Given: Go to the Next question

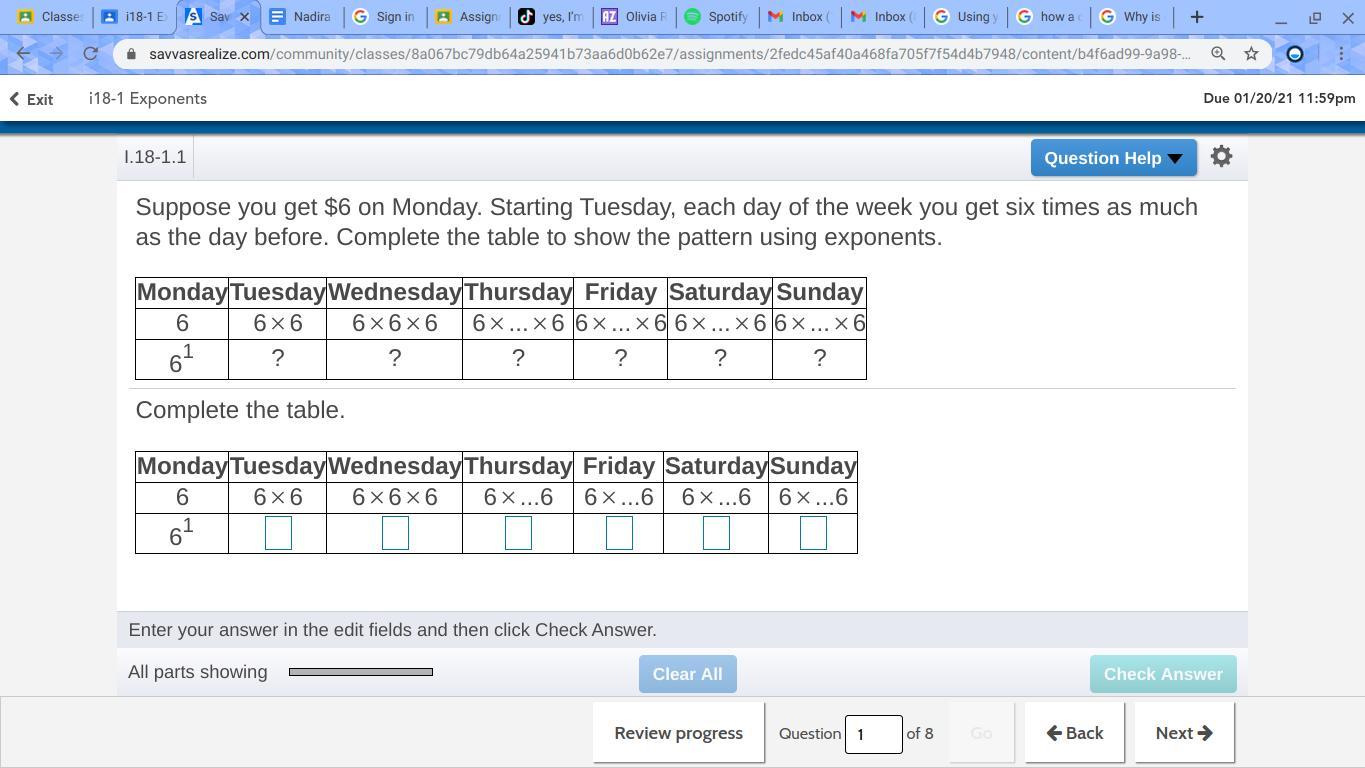Looking at the screenshot, I should click(1183, 733).
